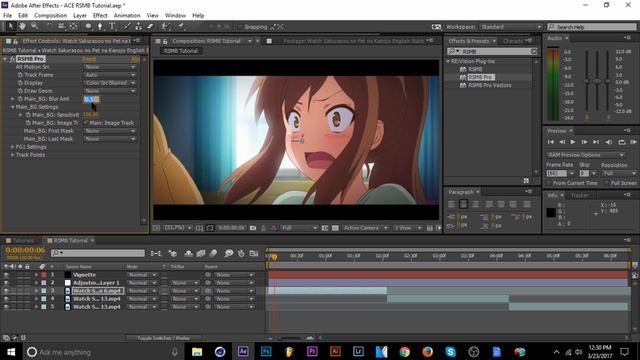
Task: Open Track Frame Auto dropdown
Action: pyautogui.click(x=110, y=75)
